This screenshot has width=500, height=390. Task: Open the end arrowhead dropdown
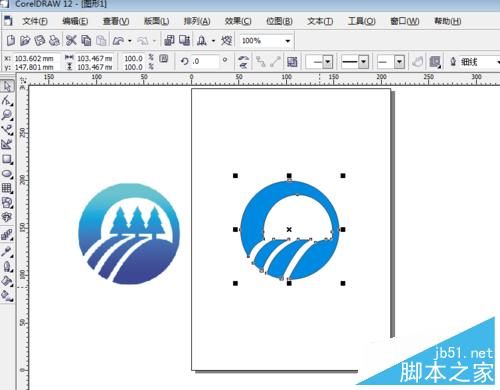(399, 62)
